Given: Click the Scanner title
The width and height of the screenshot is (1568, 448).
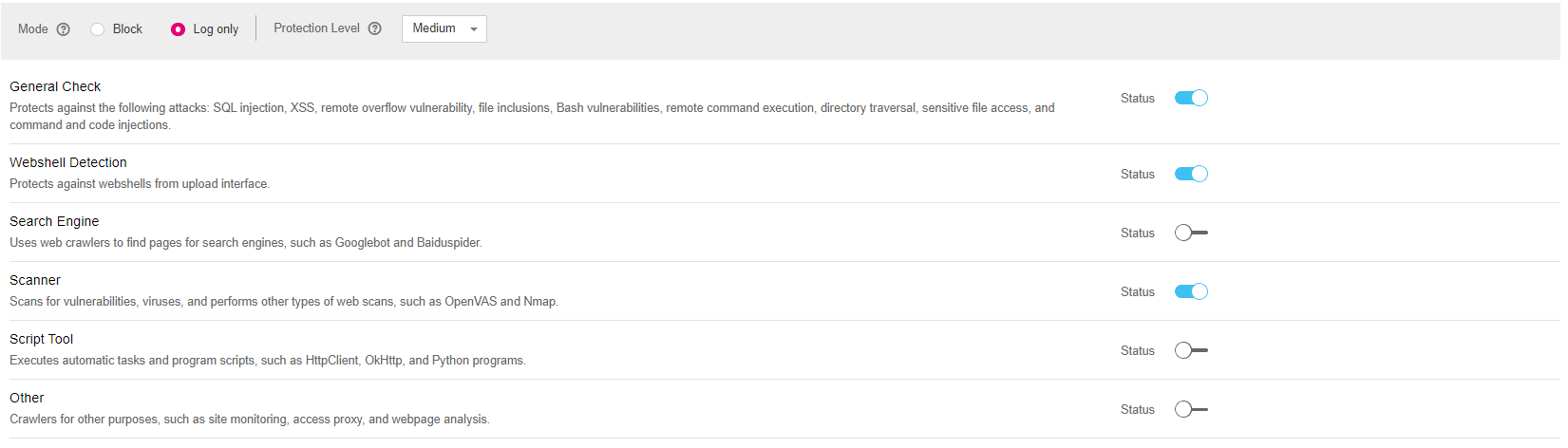Looking at the screenshot, I should pyautogui.click(x=35, y=280).
